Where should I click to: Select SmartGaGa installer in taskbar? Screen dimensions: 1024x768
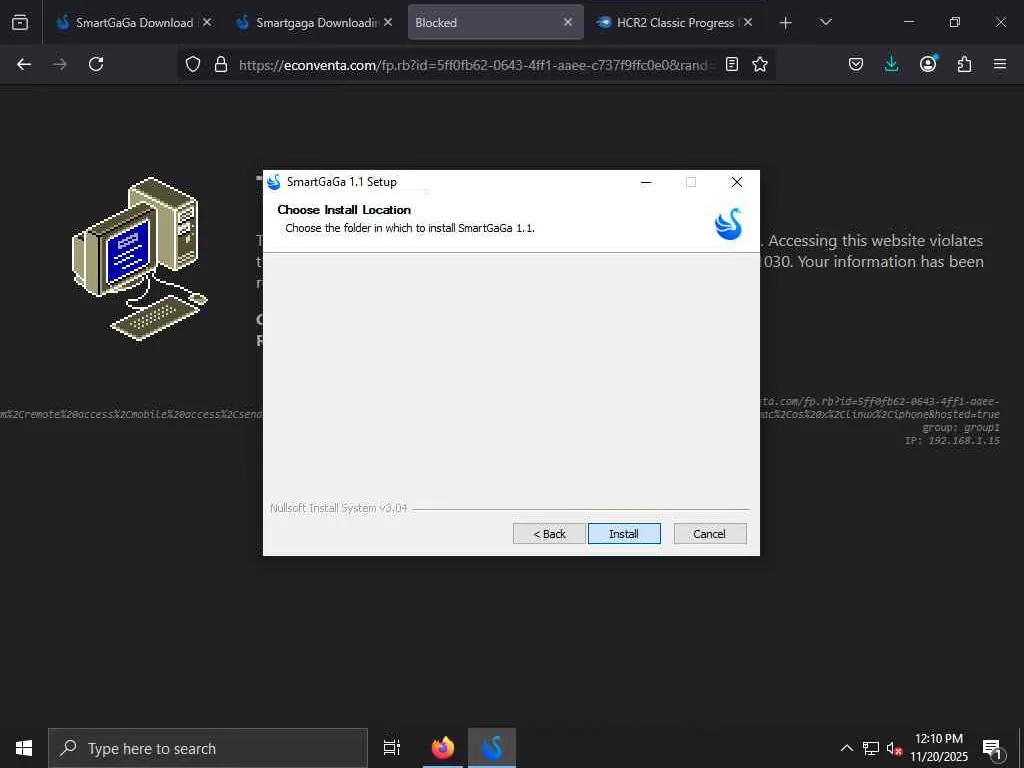tap(492, 748)
